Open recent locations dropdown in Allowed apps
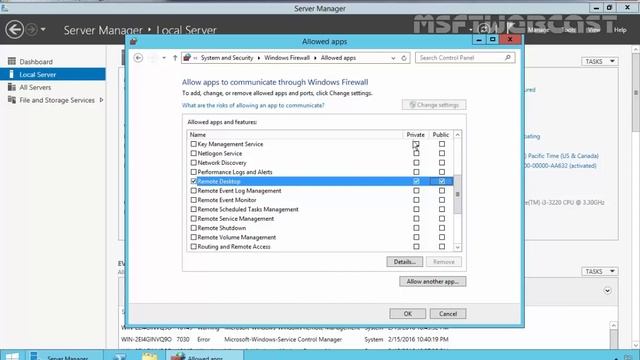The width and height of the screenshot is (640, 360). click(164, 58)
